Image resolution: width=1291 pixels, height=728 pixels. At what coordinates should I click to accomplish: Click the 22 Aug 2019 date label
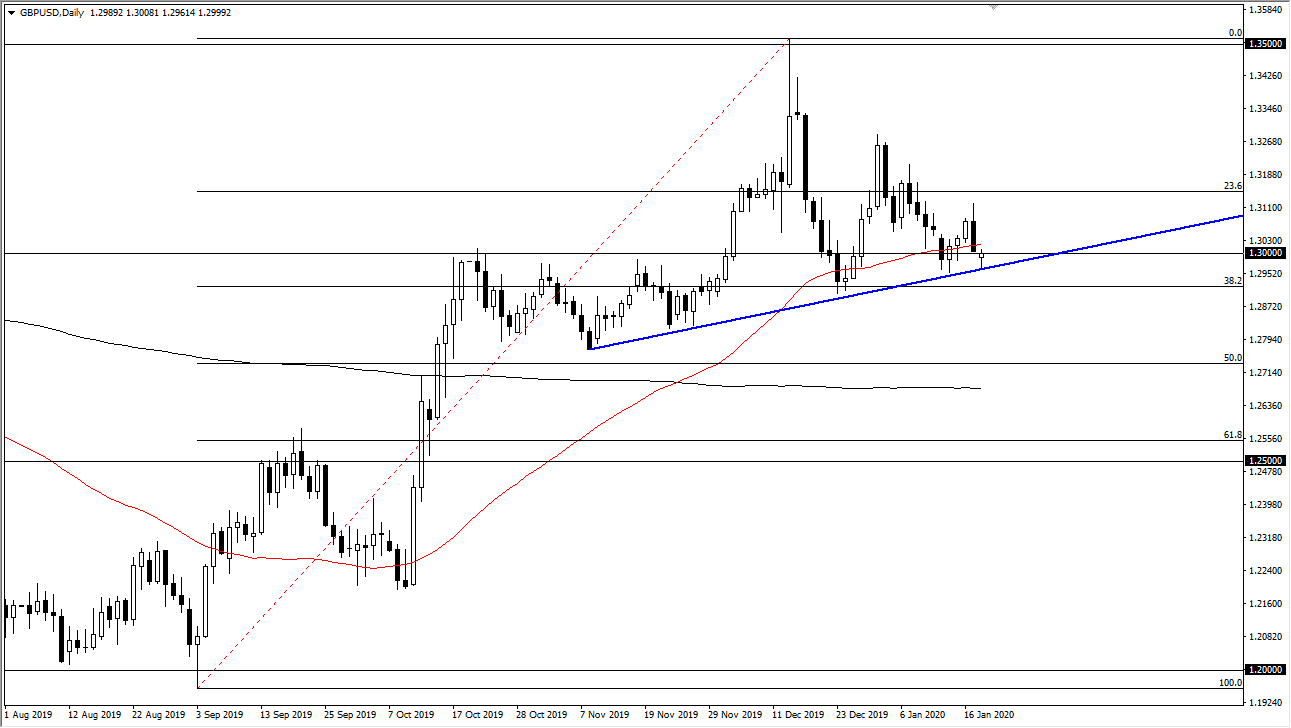click(x=158, y=715)
